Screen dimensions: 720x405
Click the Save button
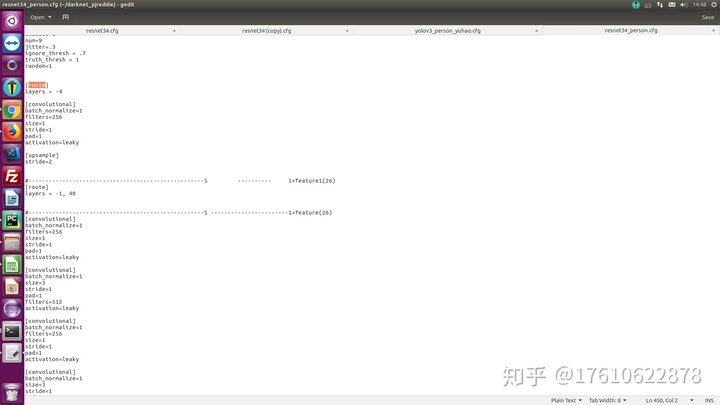coord(707,17)
